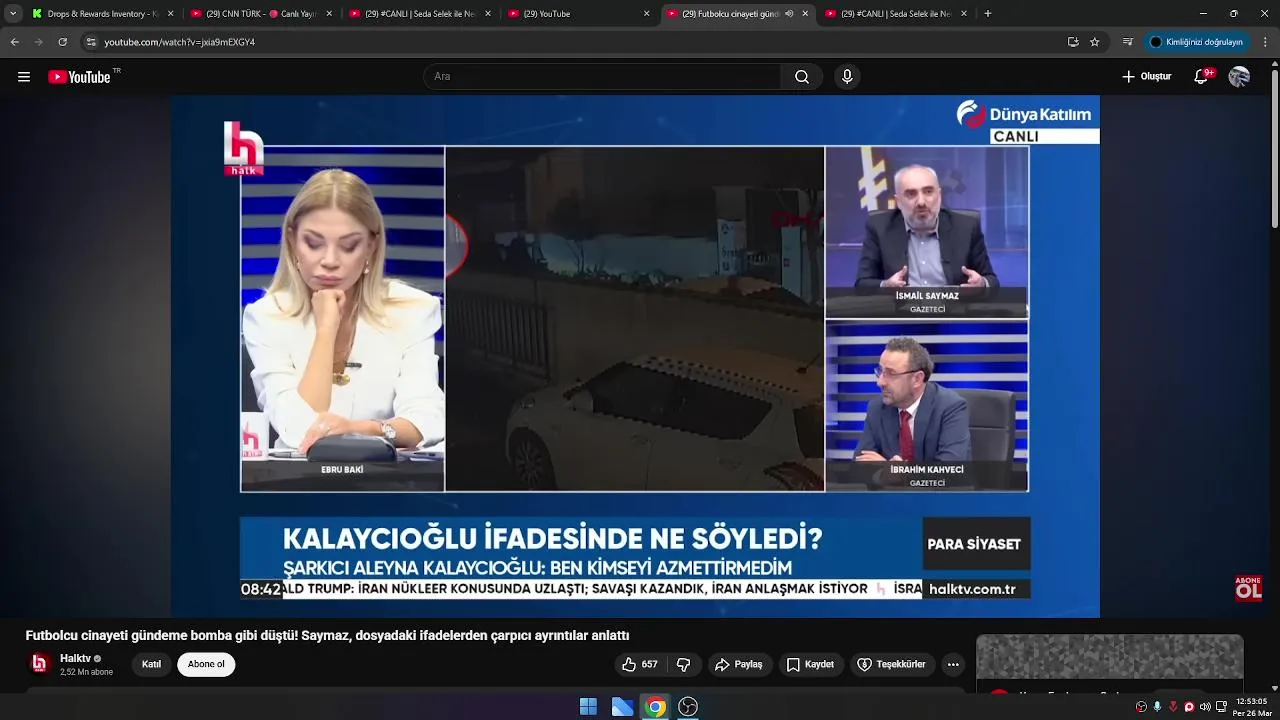Screen dimensions: 1280x720
Task: Click the Kimliğinizi doğrulayın button
Action: tap(1196, 42)
